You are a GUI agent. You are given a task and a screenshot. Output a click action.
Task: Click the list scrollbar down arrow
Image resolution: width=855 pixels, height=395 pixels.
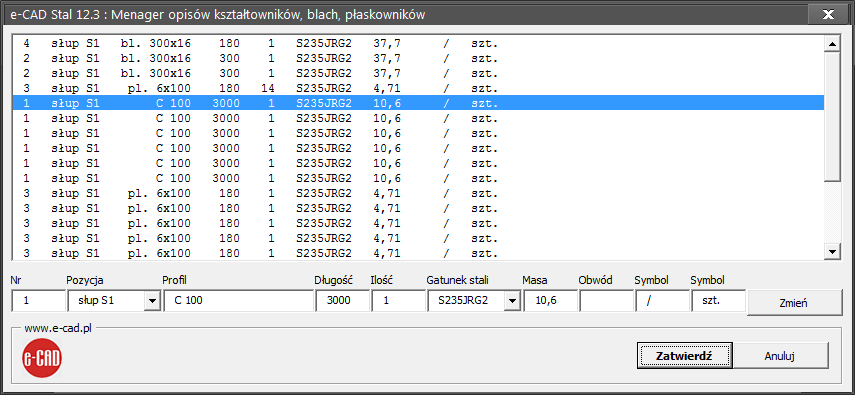pyautogui.click(x=833, y=251)
